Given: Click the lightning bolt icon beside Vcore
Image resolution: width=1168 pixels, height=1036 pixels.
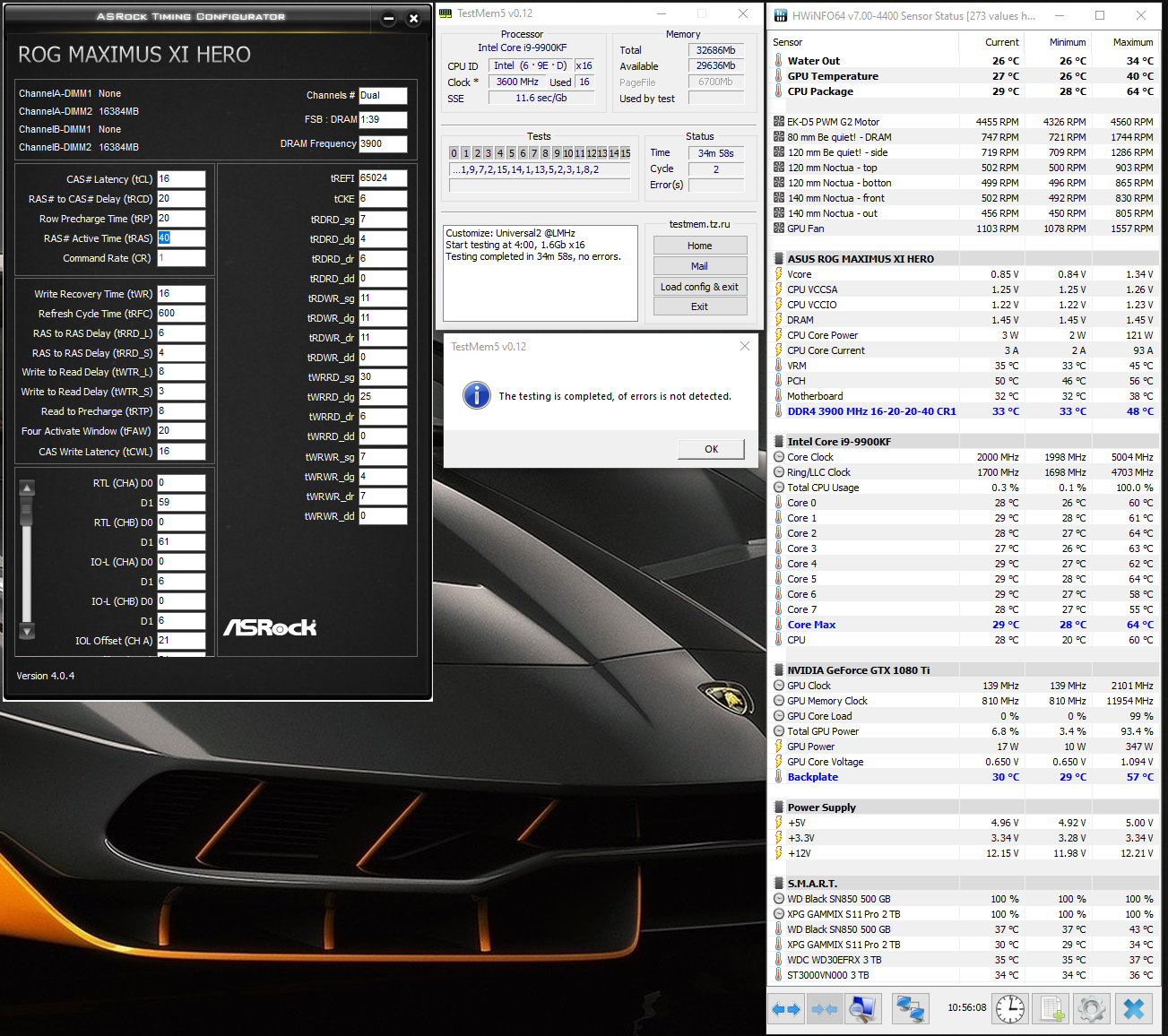Looking at the screenshot, I should click(x=779, y=274).
